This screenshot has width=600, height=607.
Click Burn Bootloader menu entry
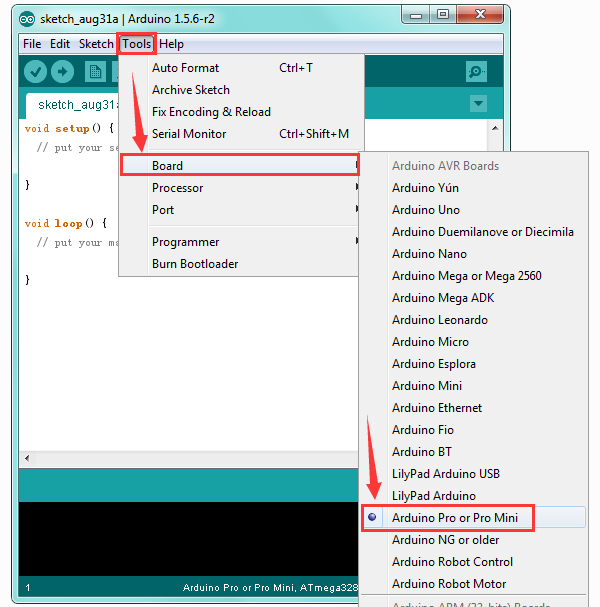[x=240, y=264]
